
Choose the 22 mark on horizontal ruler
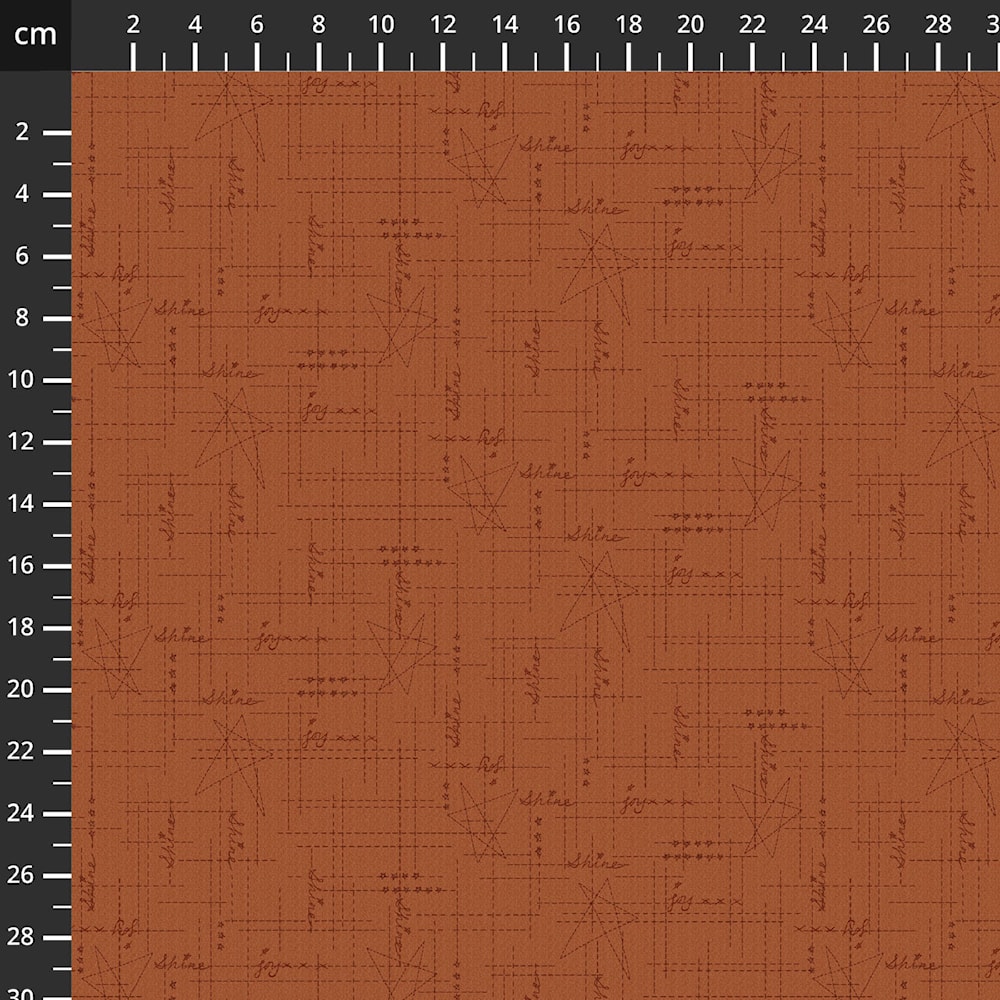click(x=753, y=26)
